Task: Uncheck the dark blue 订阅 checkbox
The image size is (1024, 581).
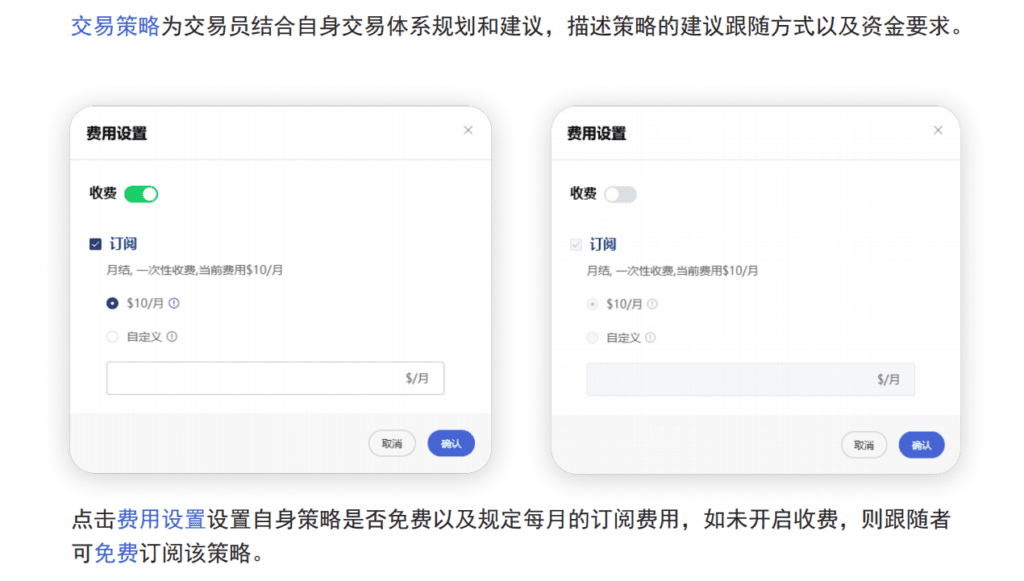Action: (96, 244)
